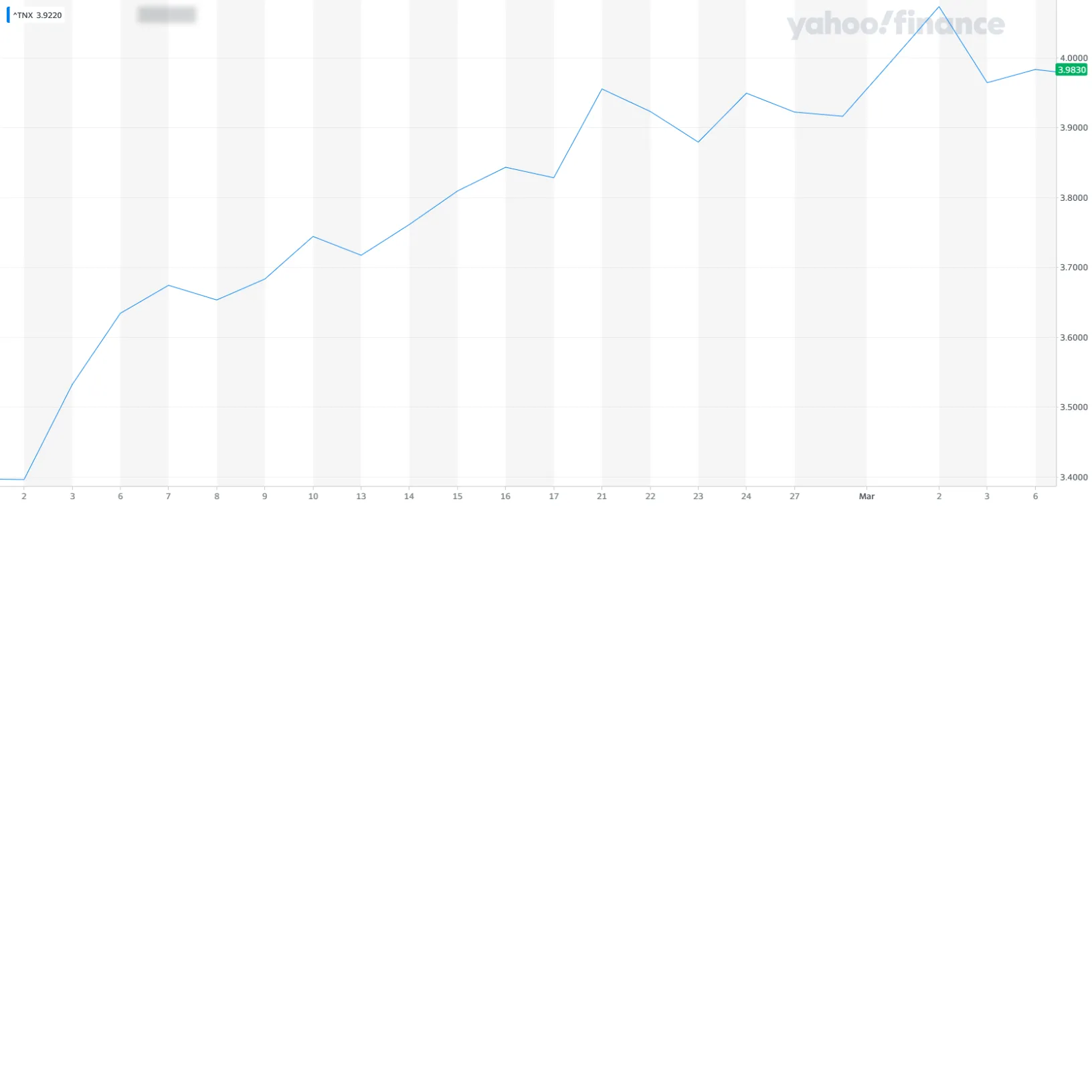This screenshot has width=1092, height=1092.
Task: Select the date 6 tick in March
Action: (x=1035, y=496)
